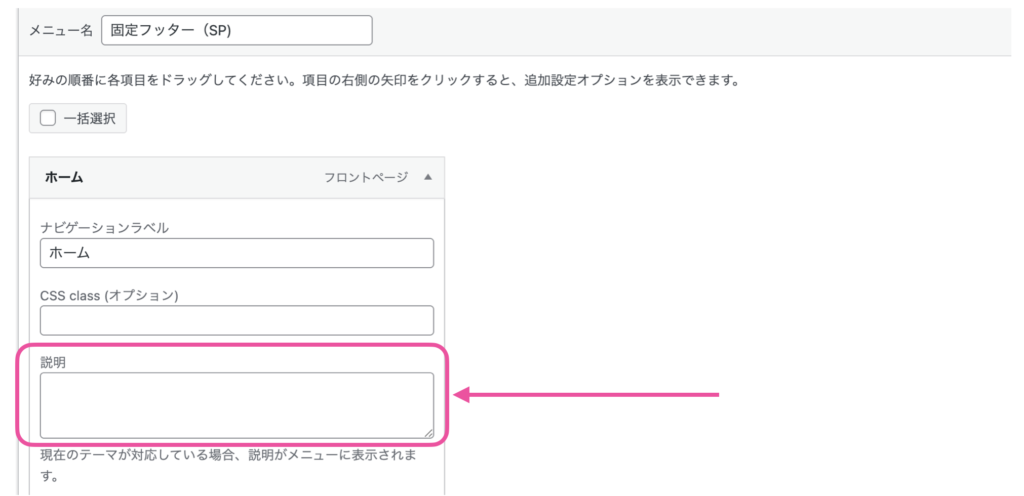The width and height of the screenshot is (1024, 496).
Task: Click the help text below the 説明 textarea
Action: (x=228, y=456)
